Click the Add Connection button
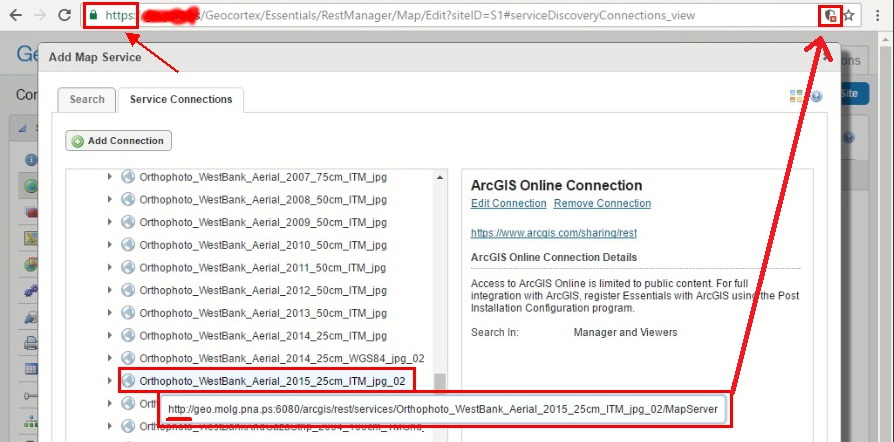 [119, 141]
